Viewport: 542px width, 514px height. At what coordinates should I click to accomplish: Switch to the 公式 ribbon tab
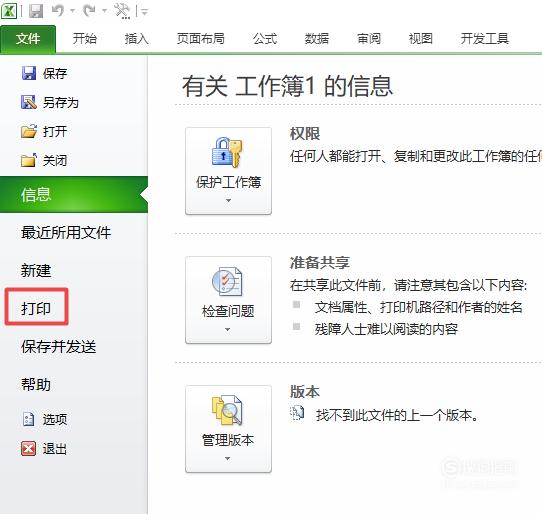(x=265, y=38)
